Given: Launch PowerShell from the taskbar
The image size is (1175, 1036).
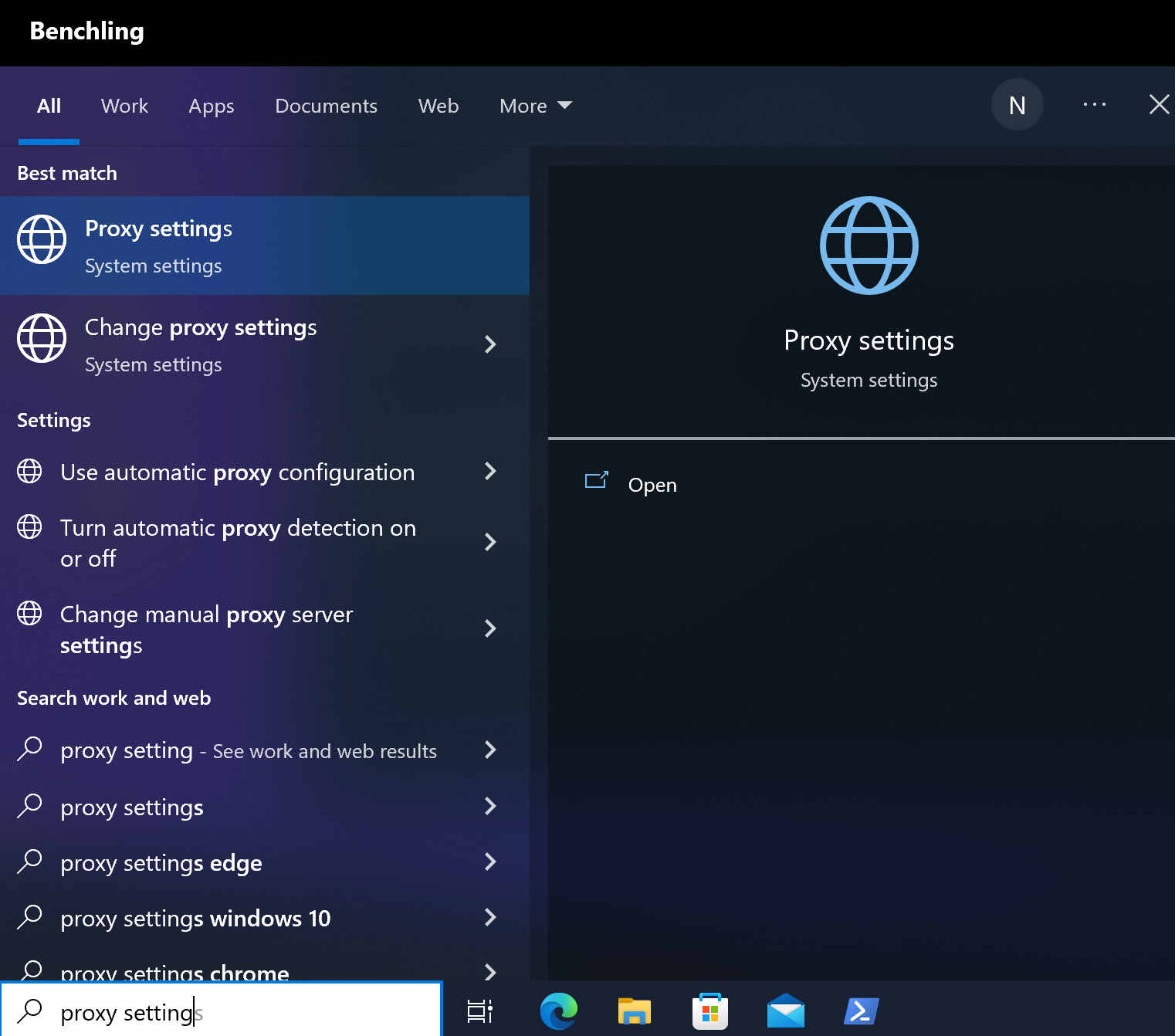Looking at the screenshot, I should click(x=861, y=1011).
